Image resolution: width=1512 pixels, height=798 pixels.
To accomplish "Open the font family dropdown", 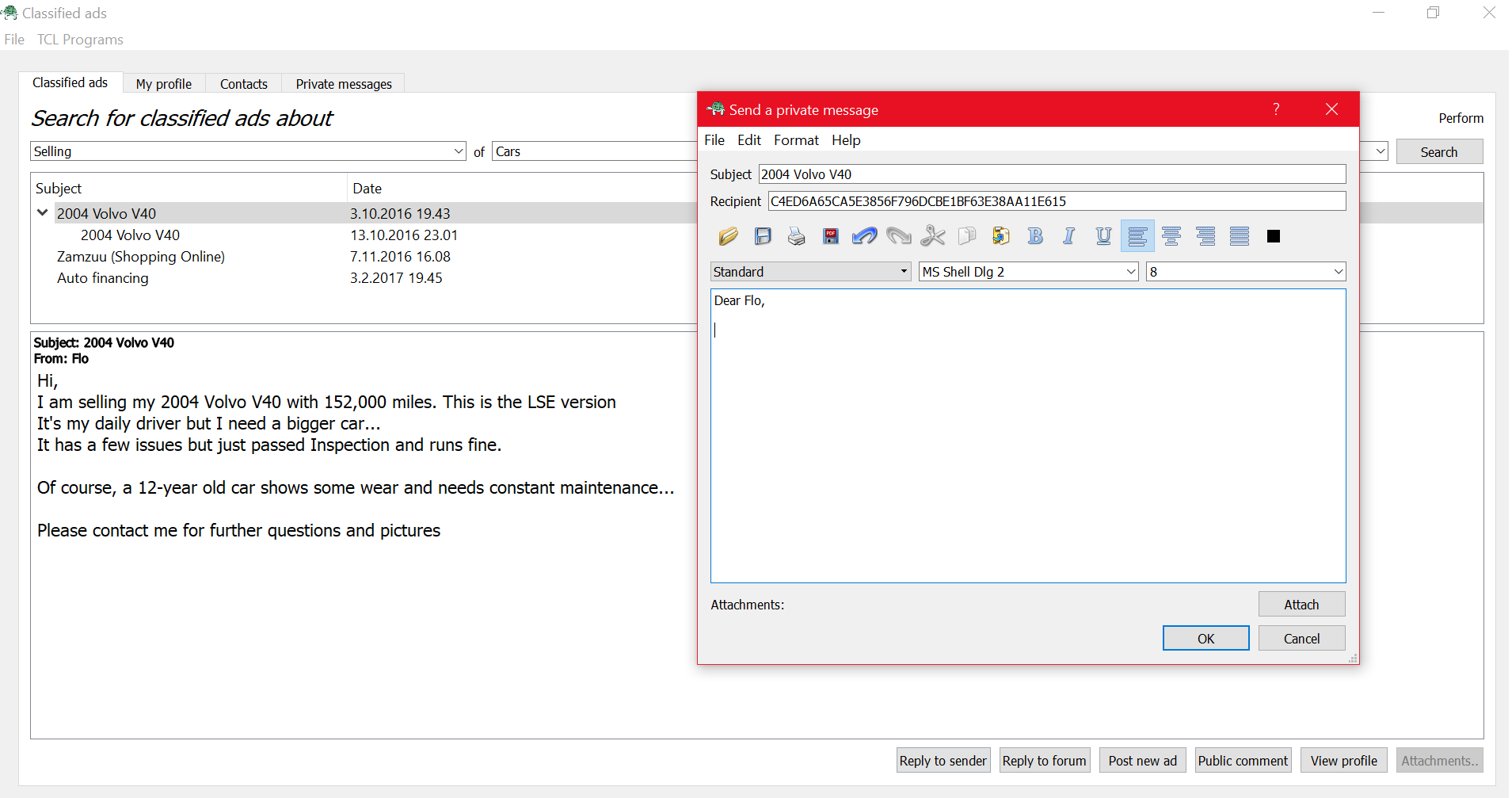I will [x=1130, y=271].
